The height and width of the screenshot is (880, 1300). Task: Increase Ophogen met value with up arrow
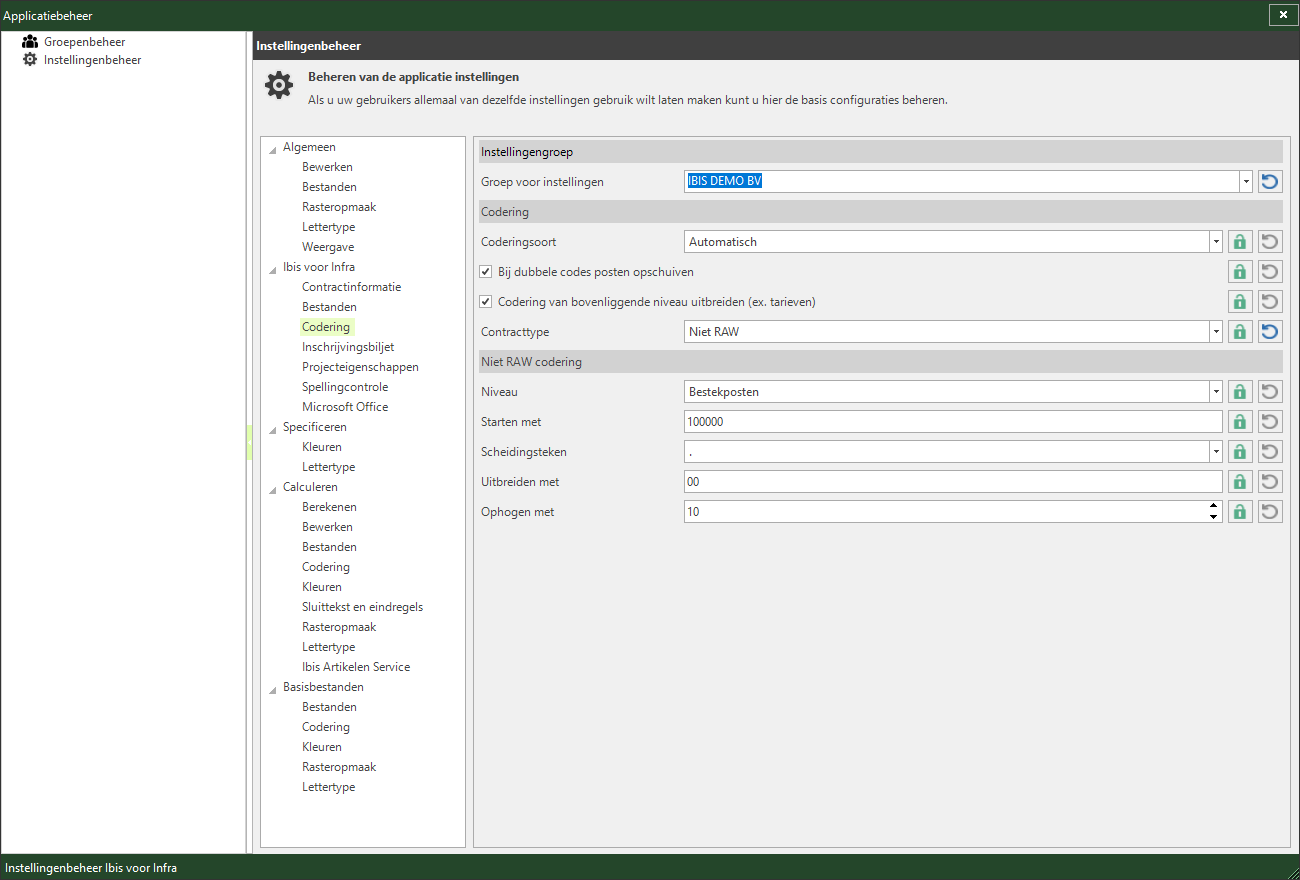coord(1214,506)
